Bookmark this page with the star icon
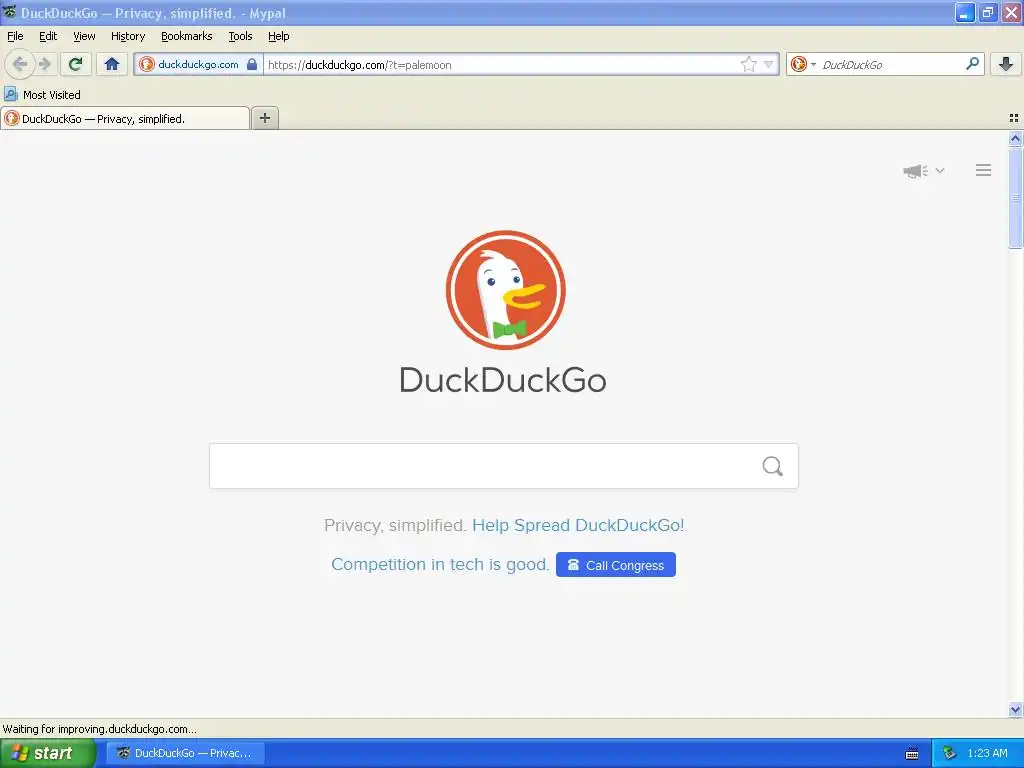This screenshot has width=1024, height=768. [x=748, y=64]
